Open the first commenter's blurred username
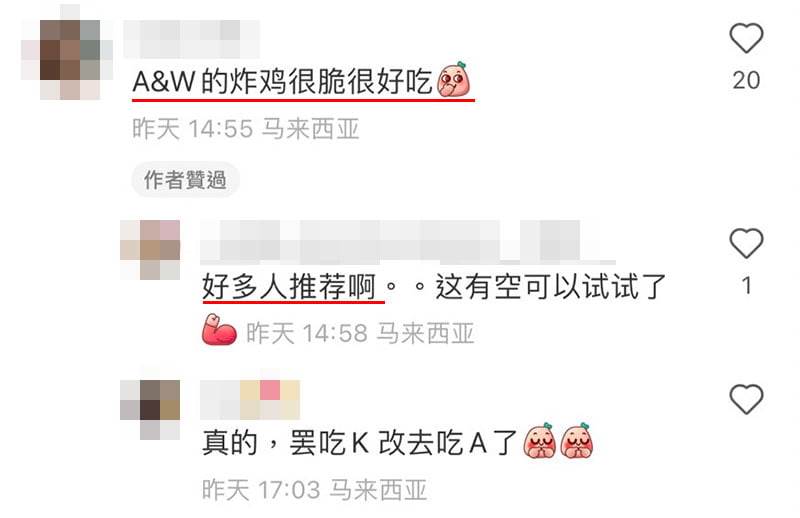The height and width of the screenshot is (518, 800). tap(192, 39)
